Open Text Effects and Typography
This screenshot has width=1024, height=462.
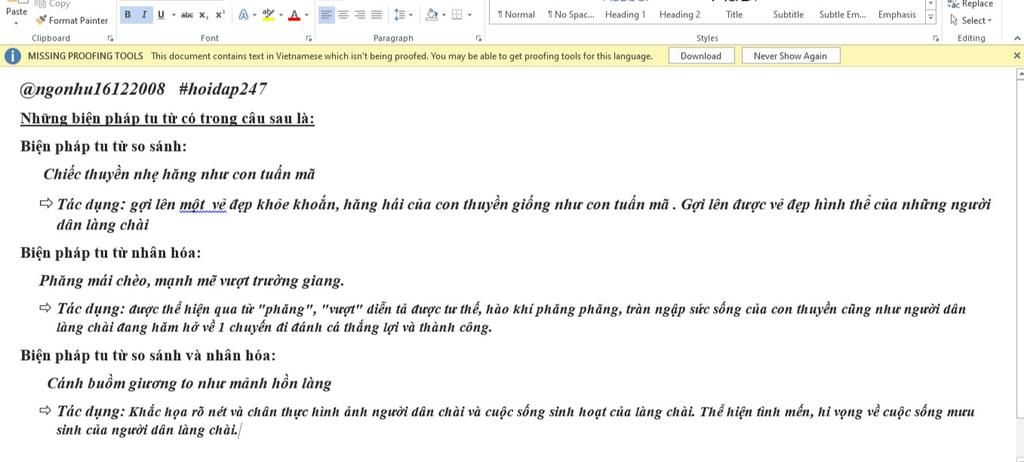(243, 14)
